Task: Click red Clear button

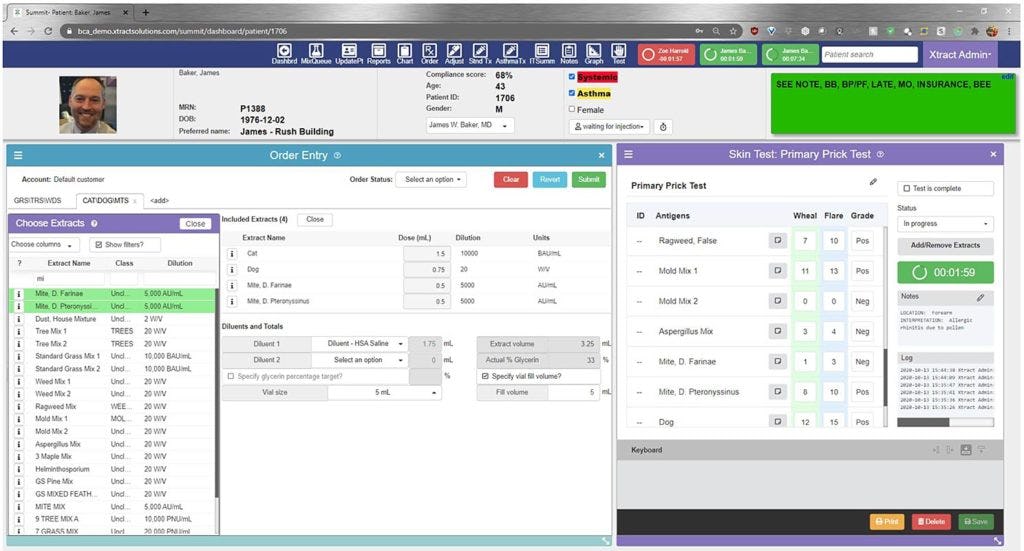Action: point(511,180)
